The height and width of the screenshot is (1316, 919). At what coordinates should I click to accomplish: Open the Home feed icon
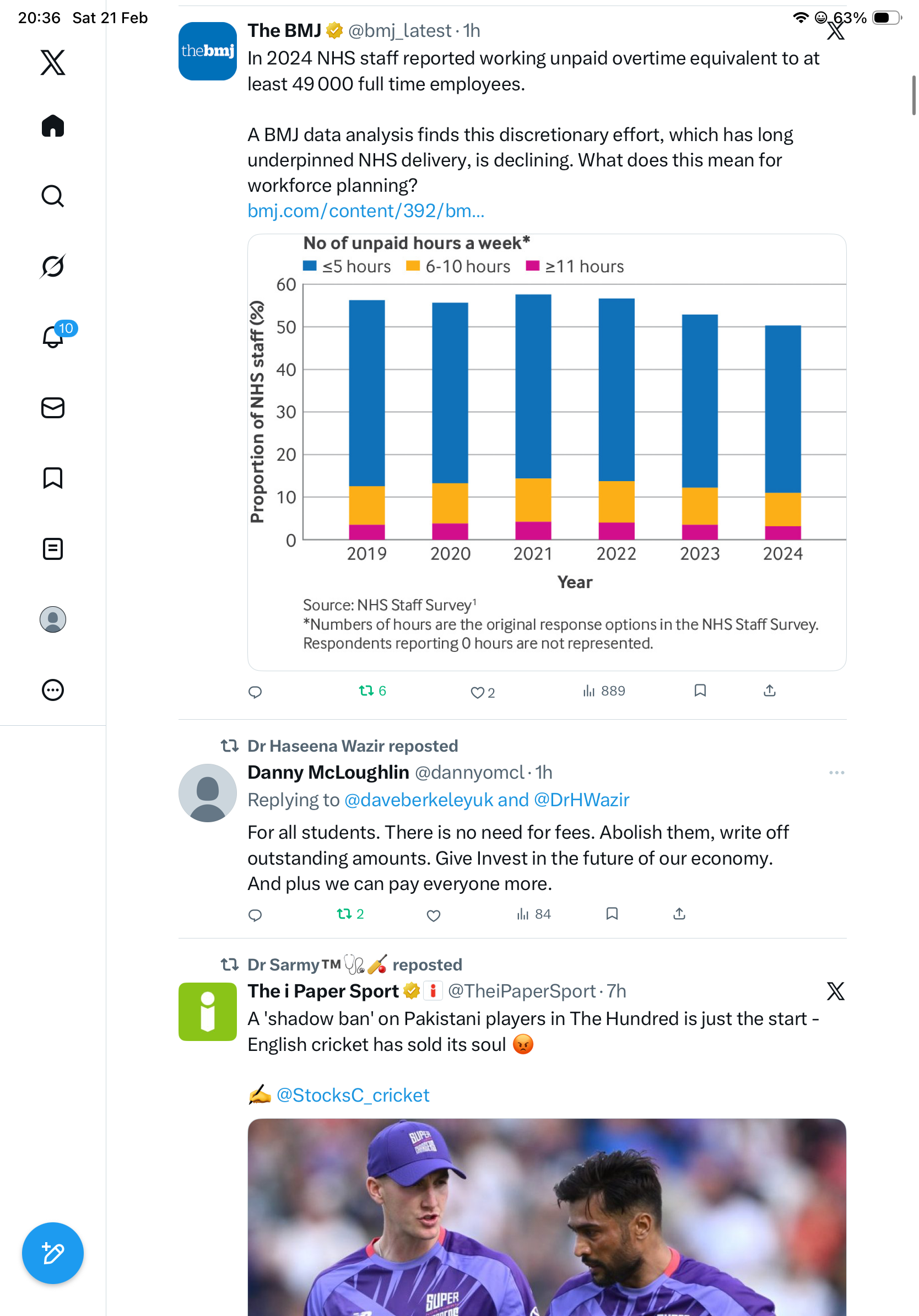pyautogui.click(x=53, y=126)
